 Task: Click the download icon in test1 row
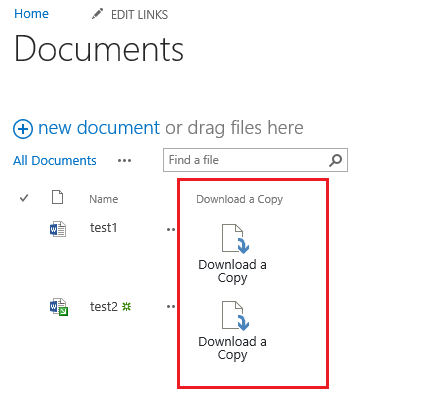(x=236, y=239)
